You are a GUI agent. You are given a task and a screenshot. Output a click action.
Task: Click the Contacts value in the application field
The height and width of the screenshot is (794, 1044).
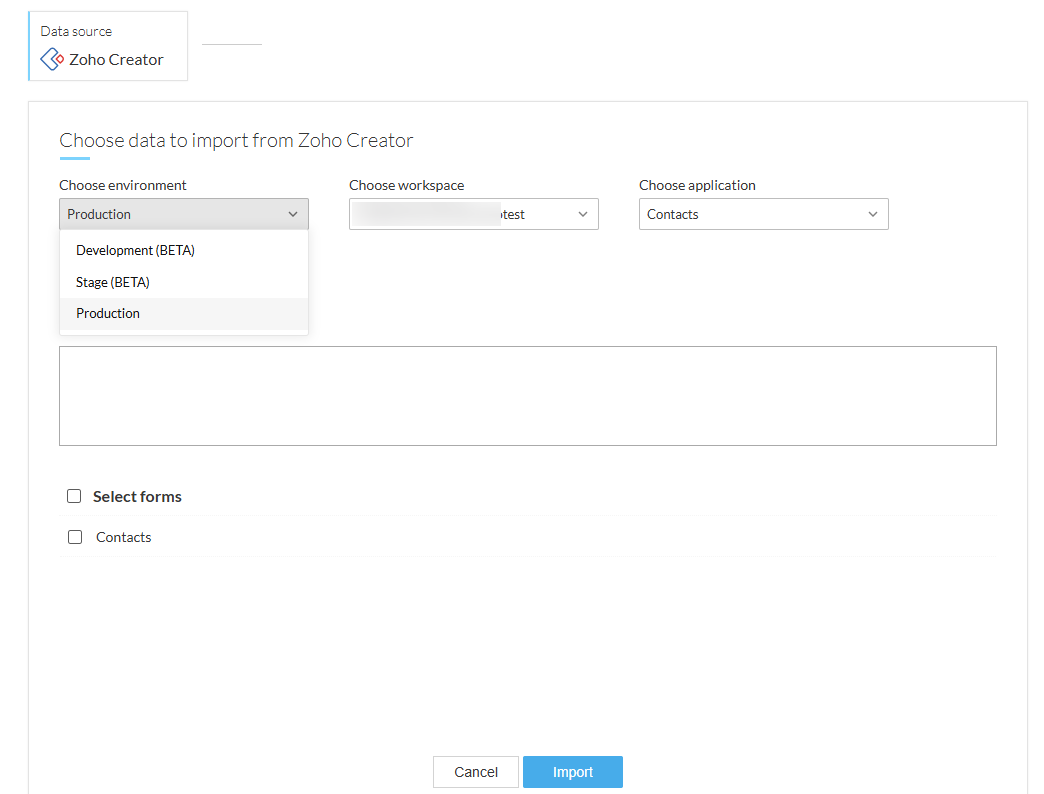point(673,214)
